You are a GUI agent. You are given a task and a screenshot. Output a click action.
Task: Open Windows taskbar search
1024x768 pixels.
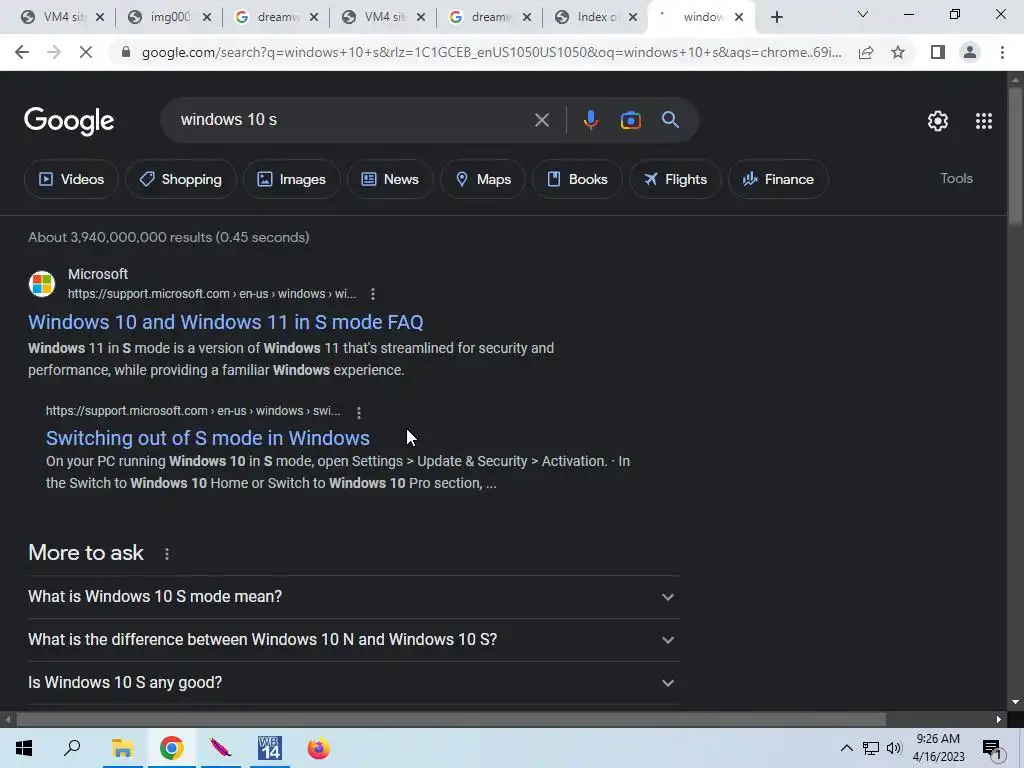tap(72, 748)
